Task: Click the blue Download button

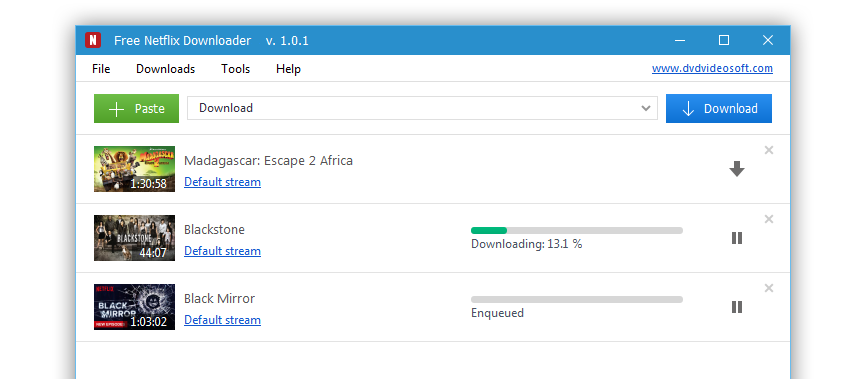Action: pos(719,108)
